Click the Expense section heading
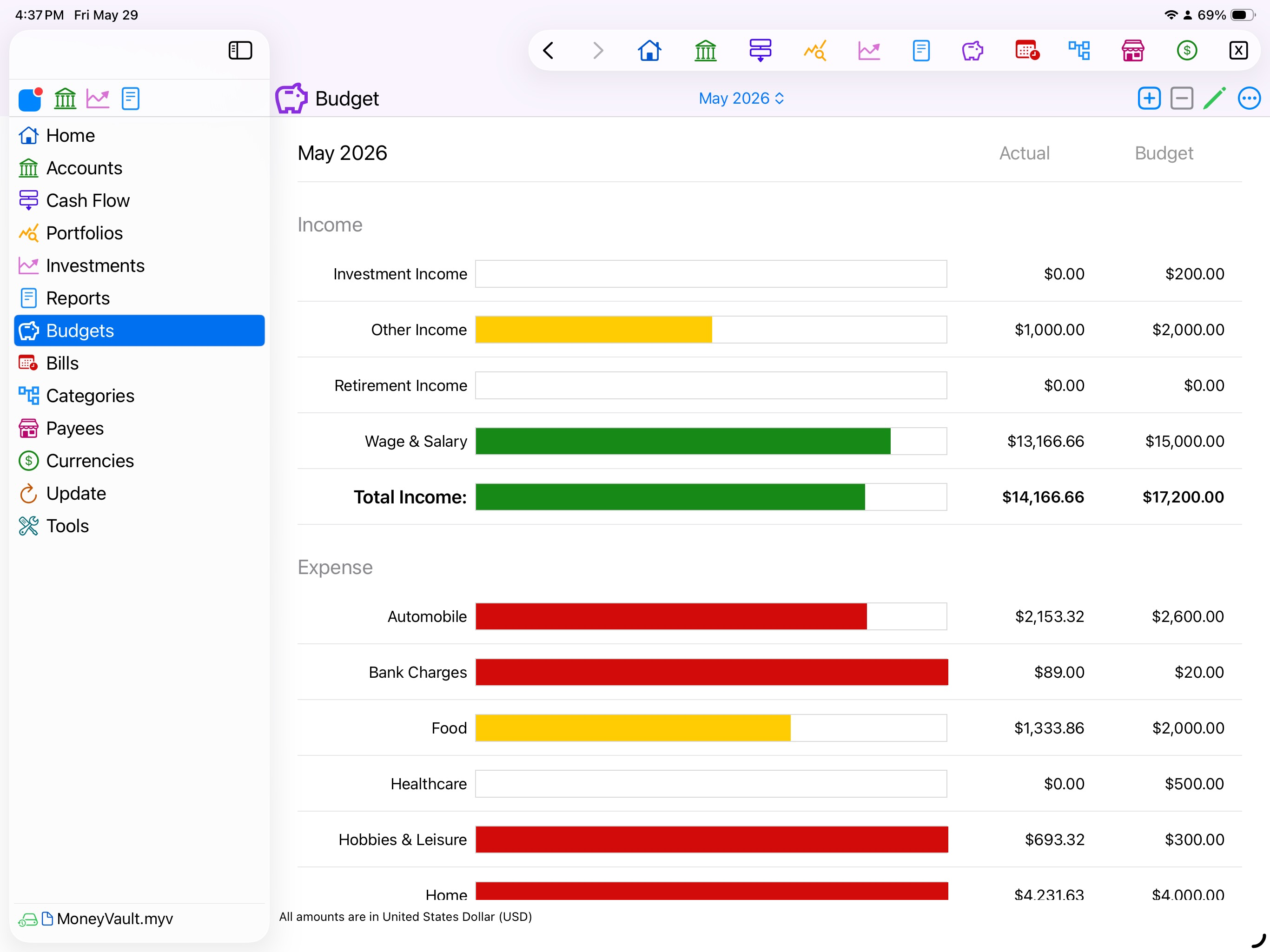 point(335,567)
